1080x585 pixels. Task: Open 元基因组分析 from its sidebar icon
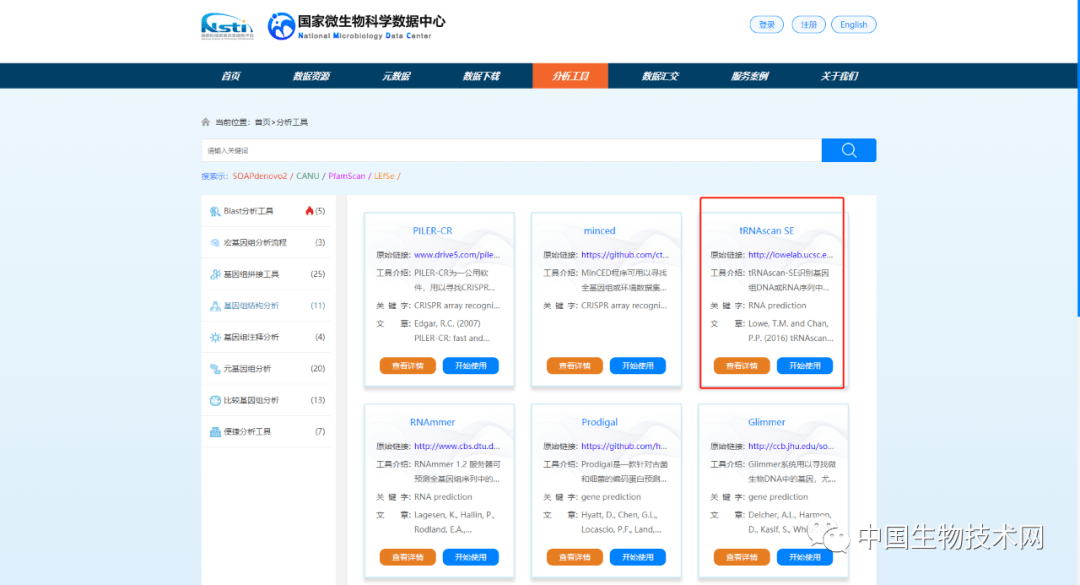click(216, 369)
